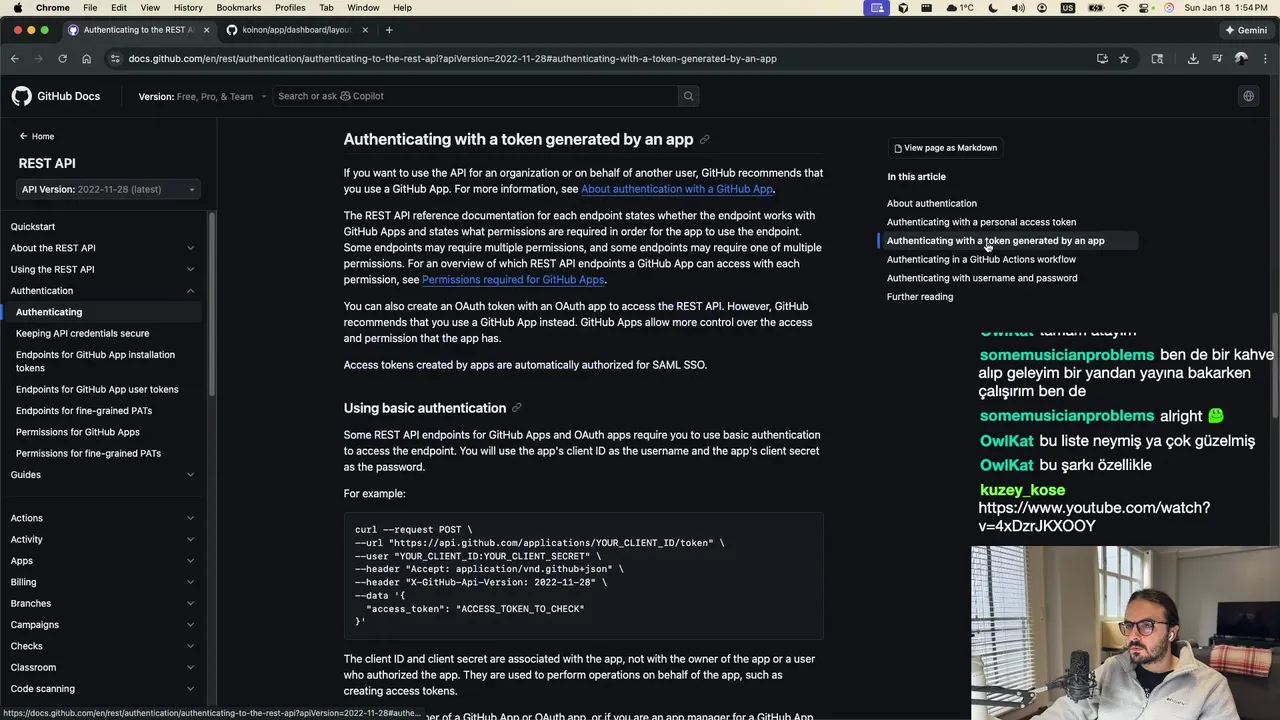Click the page vertical scrollbar
The height and width of the screenshot is (720, 1280).
(1275, 365)
